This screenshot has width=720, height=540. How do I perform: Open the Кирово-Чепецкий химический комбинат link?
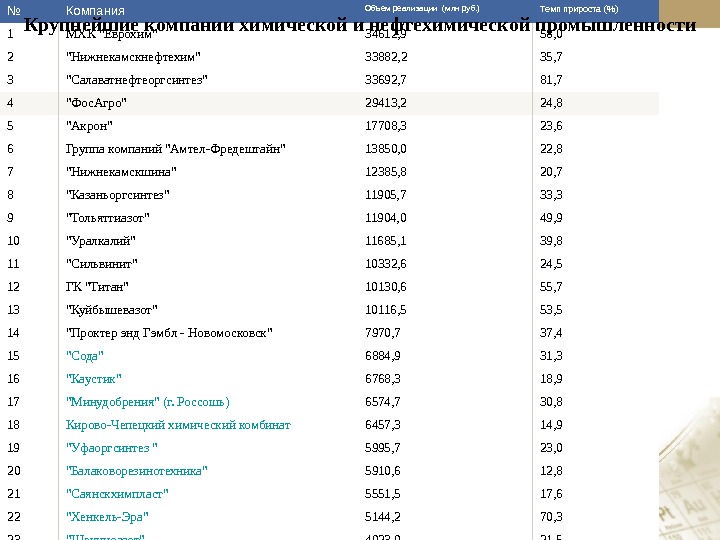click(x=178, y=425)
